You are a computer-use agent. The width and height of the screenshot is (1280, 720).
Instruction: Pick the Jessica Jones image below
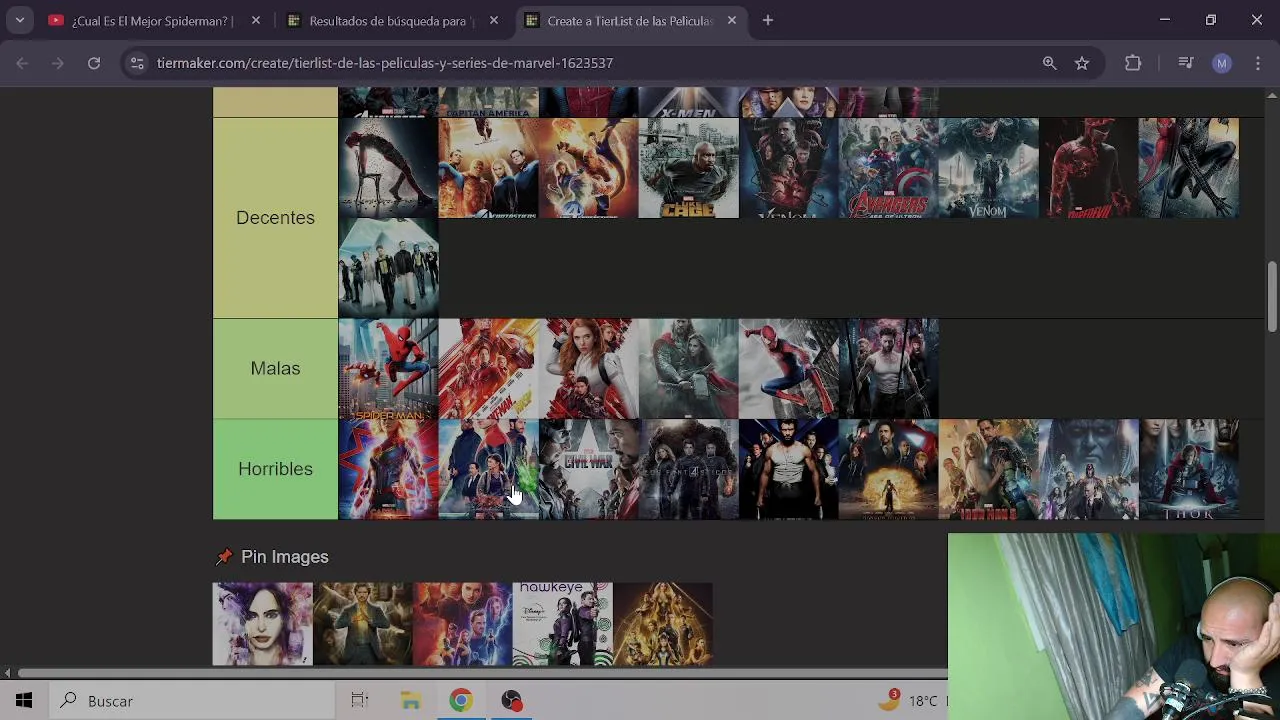pos(263,624)
